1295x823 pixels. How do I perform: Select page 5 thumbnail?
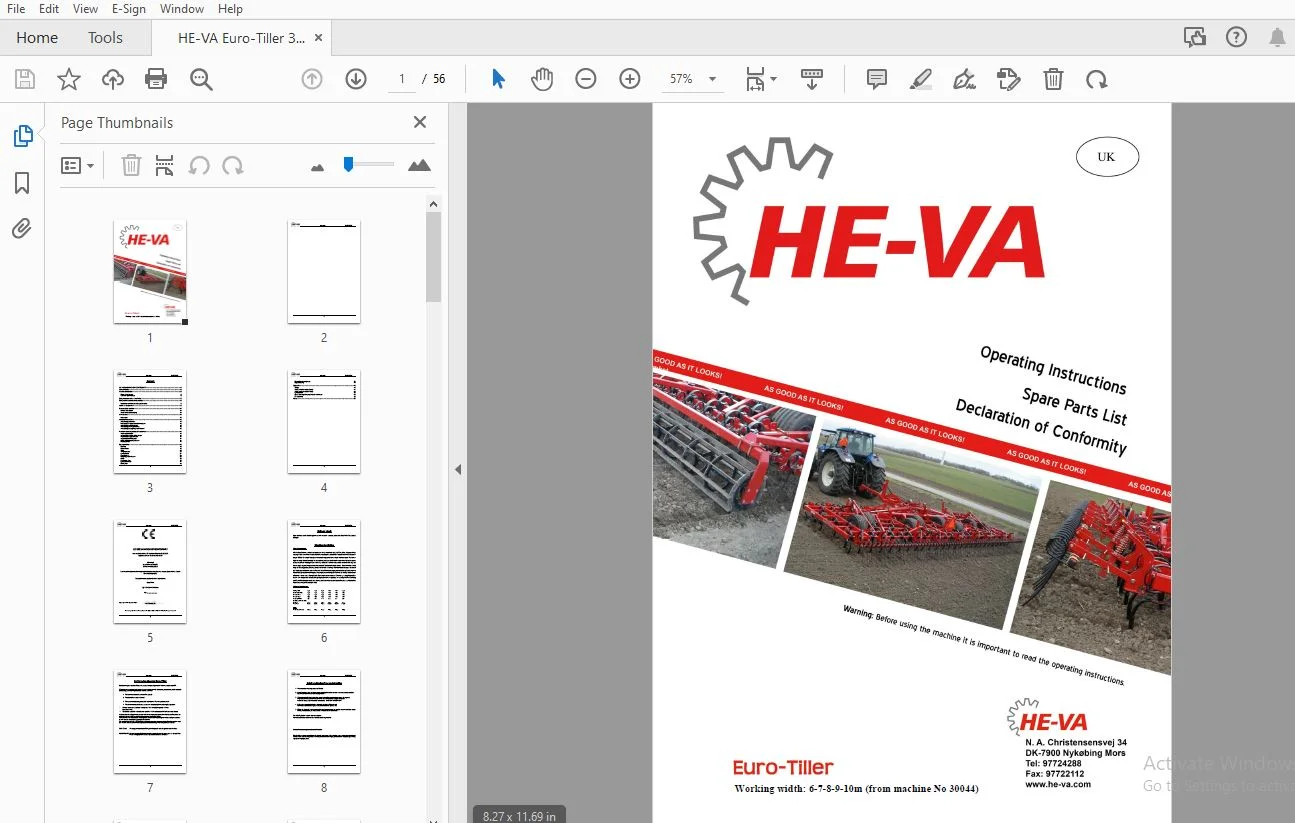coord(150,572)
